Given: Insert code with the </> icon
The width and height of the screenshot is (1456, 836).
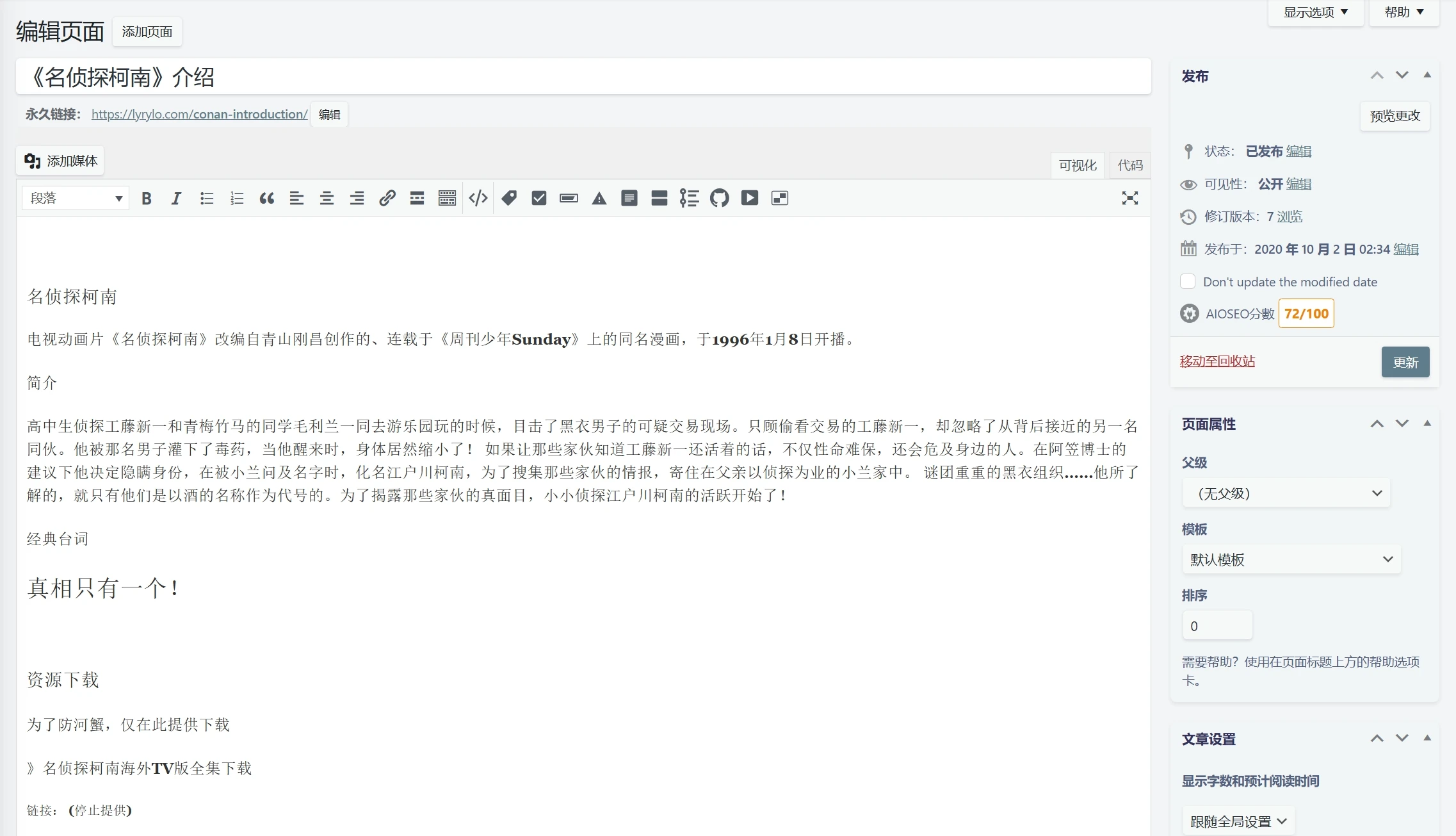Looking at the screenshot, I should 478,198.
